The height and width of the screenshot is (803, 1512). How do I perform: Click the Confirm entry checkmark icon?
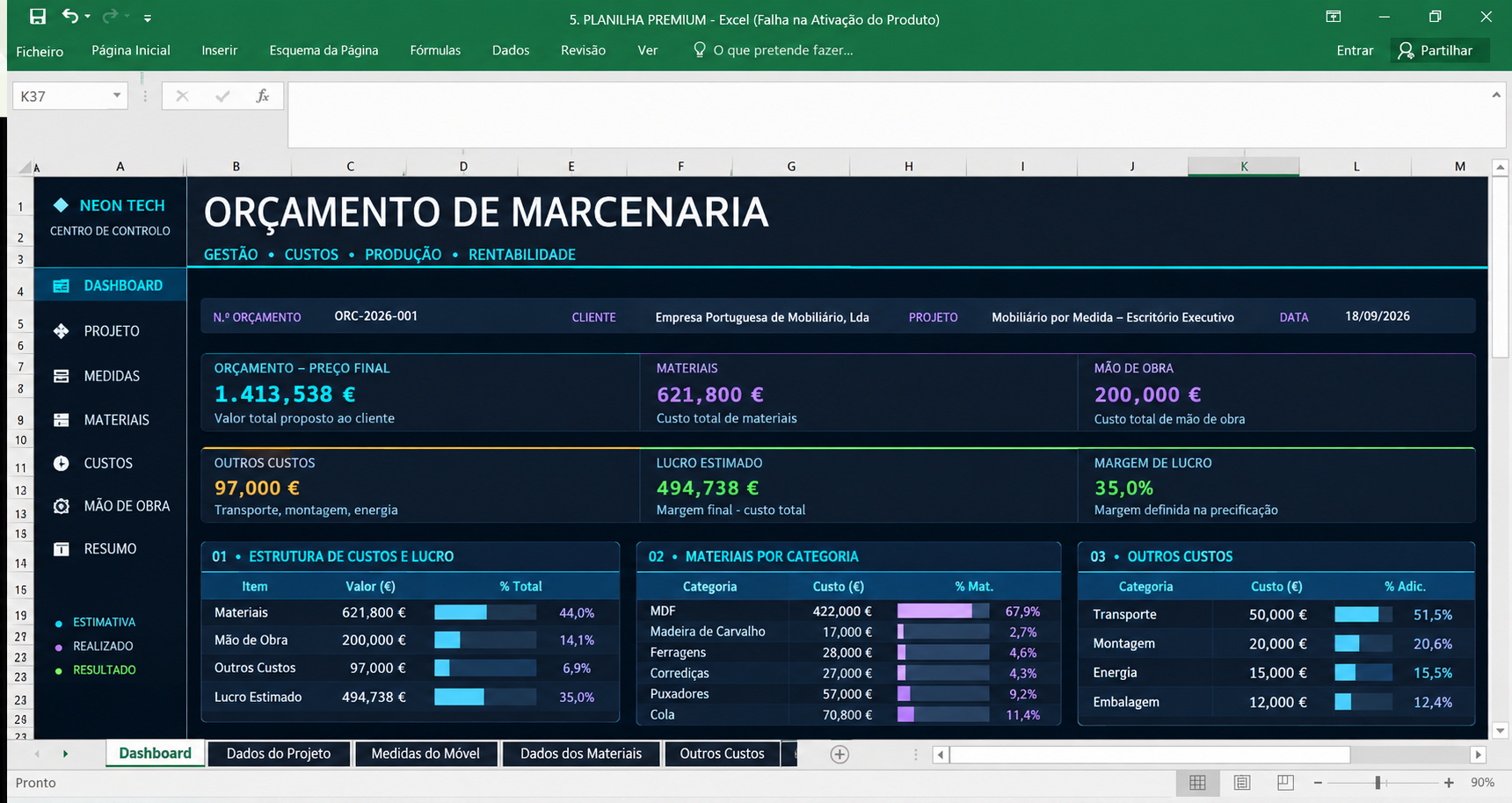(222, 96)
